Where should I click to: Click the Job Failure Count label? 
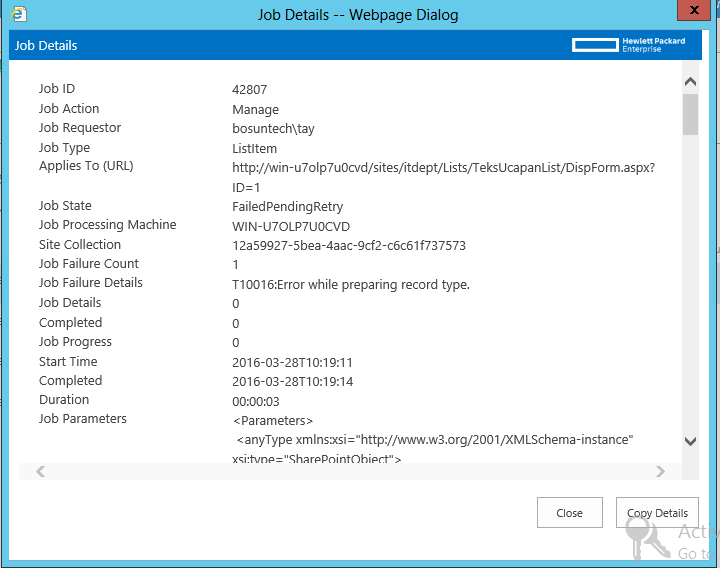tap(89, 264)
